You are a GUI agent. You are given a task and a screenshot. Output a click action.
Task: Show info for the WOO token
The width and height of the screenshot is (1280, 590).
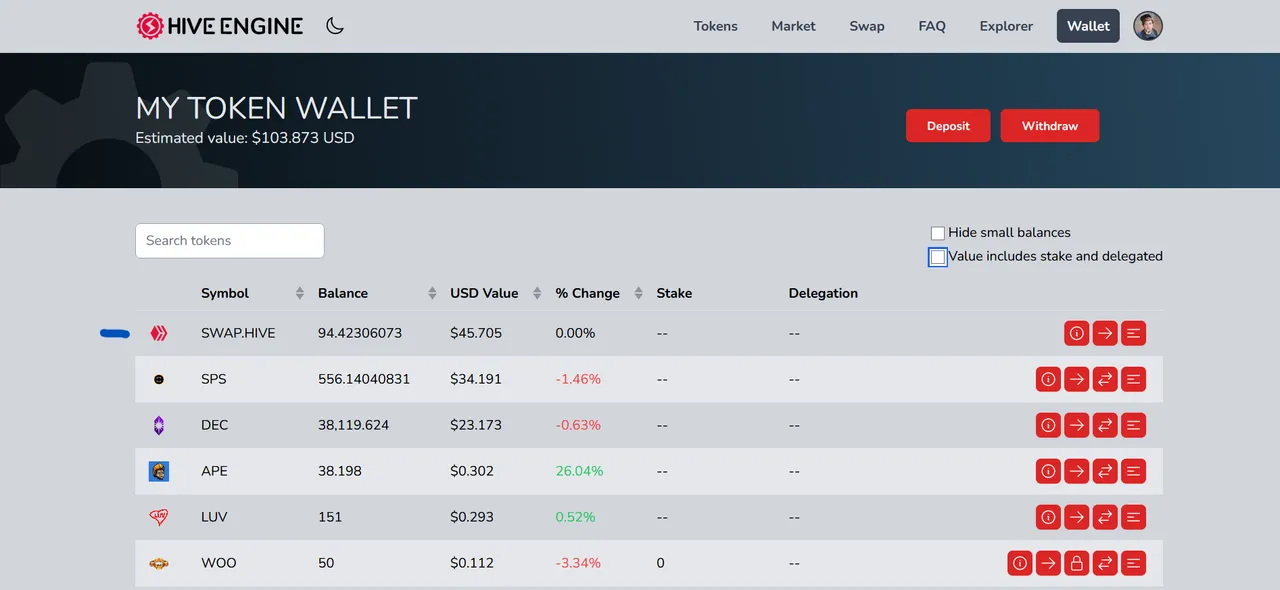(x=1020, y=563)
